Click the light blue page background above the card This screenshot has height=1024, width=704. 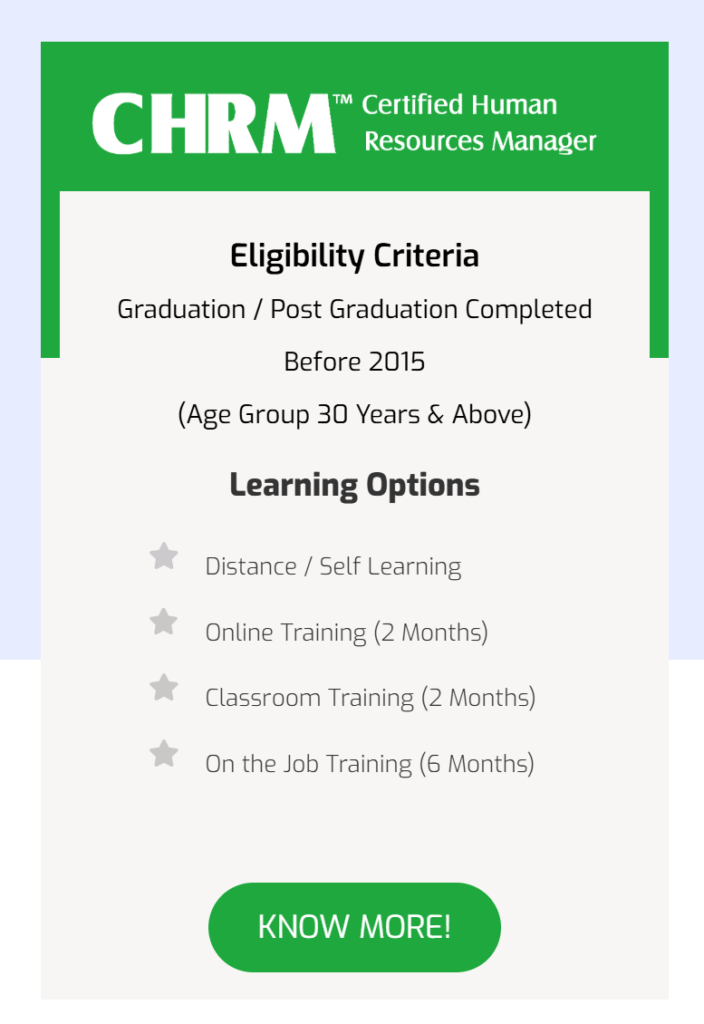point(350,20)
